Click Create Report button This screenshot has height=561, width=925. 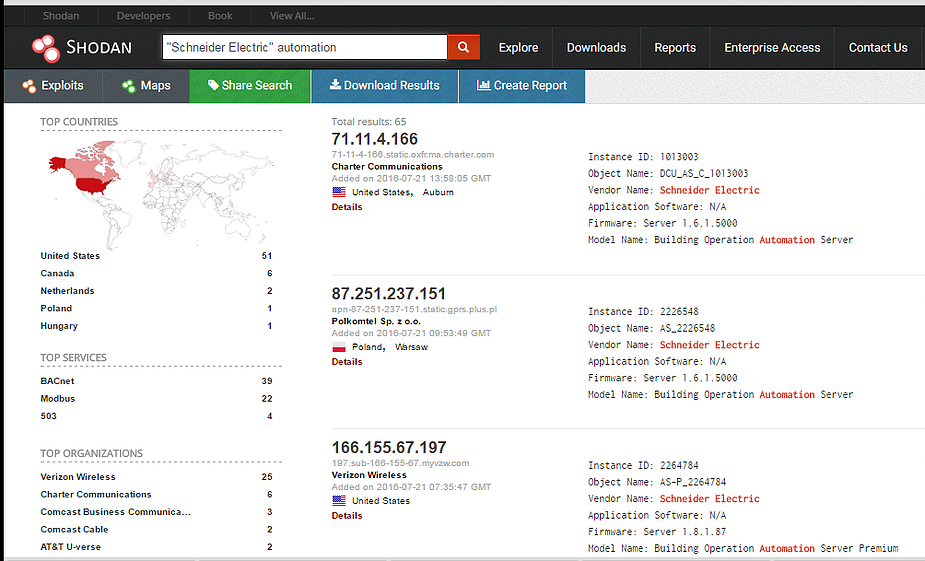point(522,86)
